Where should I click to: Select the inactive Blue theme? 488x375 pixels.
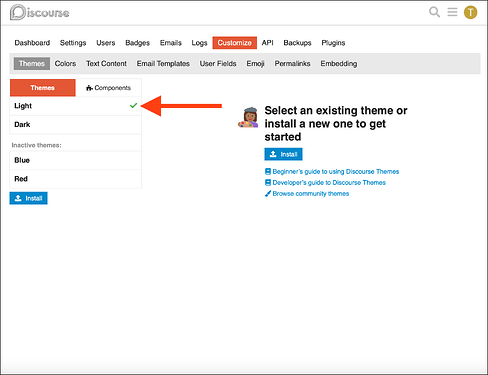76,160
